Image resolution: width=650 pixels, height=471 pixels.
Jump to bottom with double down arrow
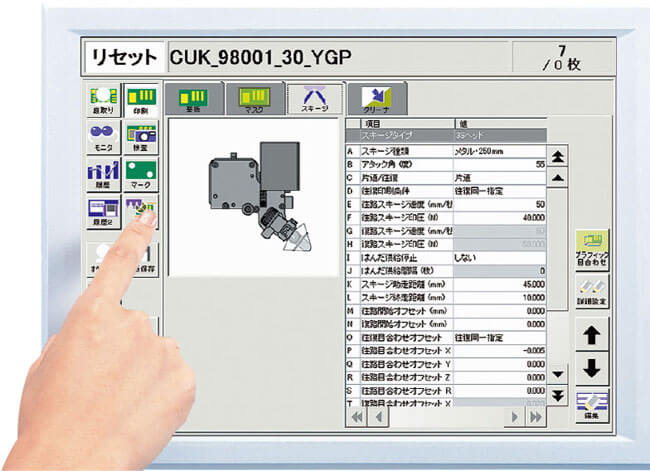[x=560, y=396]
